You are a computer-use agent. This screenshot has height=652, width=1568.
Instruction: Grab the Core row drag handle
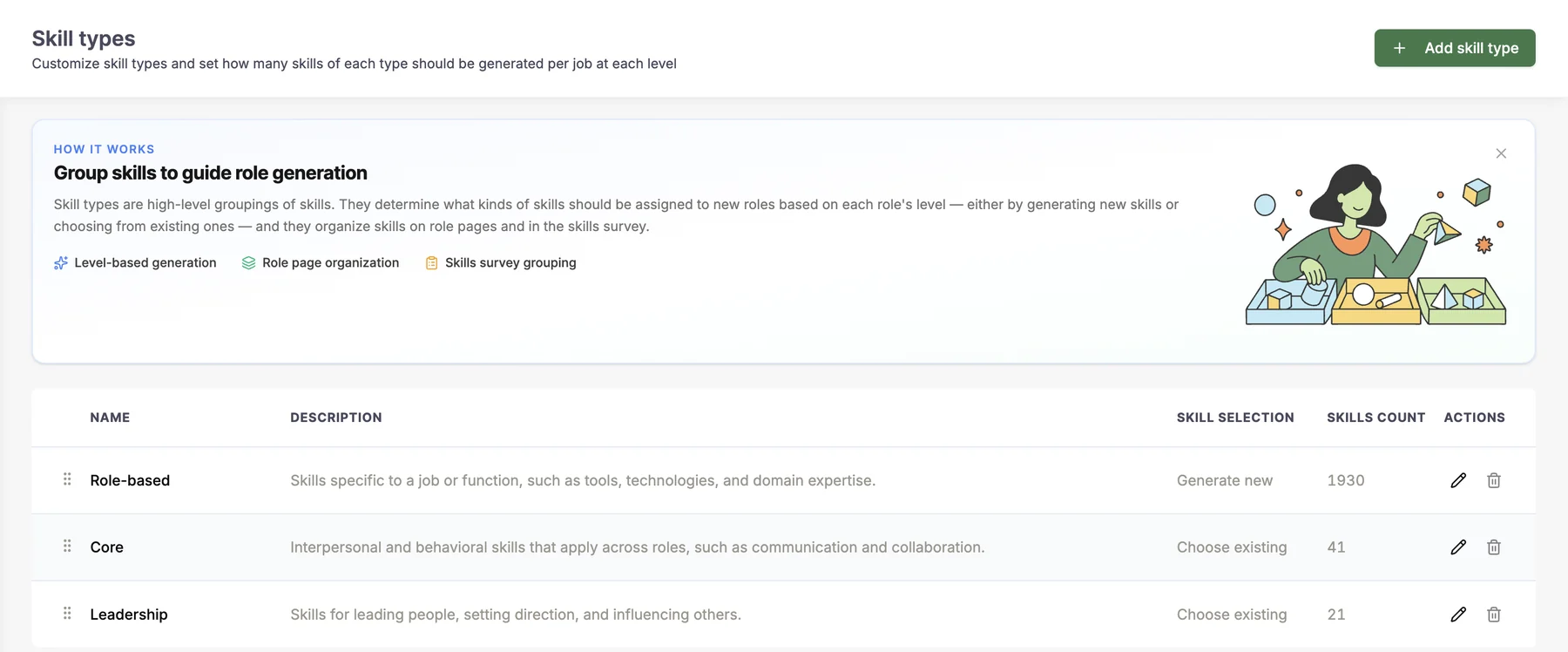coord(67,546)
